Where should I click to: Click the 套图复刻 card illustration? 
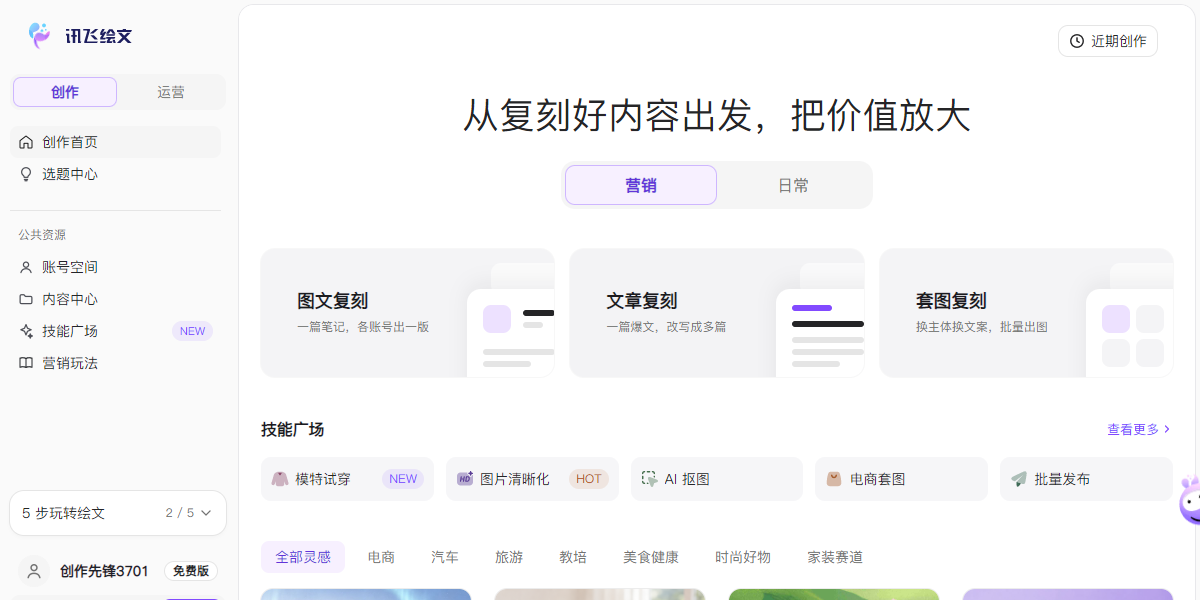click(1130, 319)
